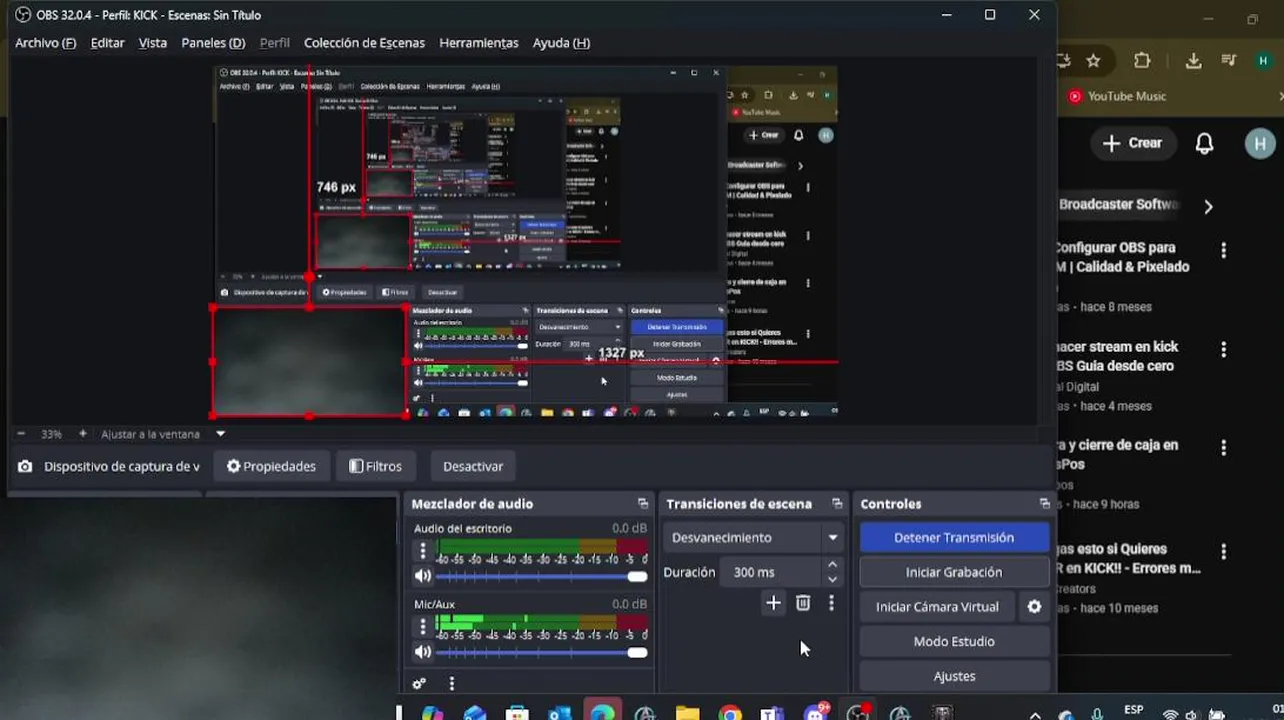The height and width of the screenshot is (720, 1284).
Task: Undock the Mezclador de audio panel
Action: pyautogui.click(x=642, y=504)
